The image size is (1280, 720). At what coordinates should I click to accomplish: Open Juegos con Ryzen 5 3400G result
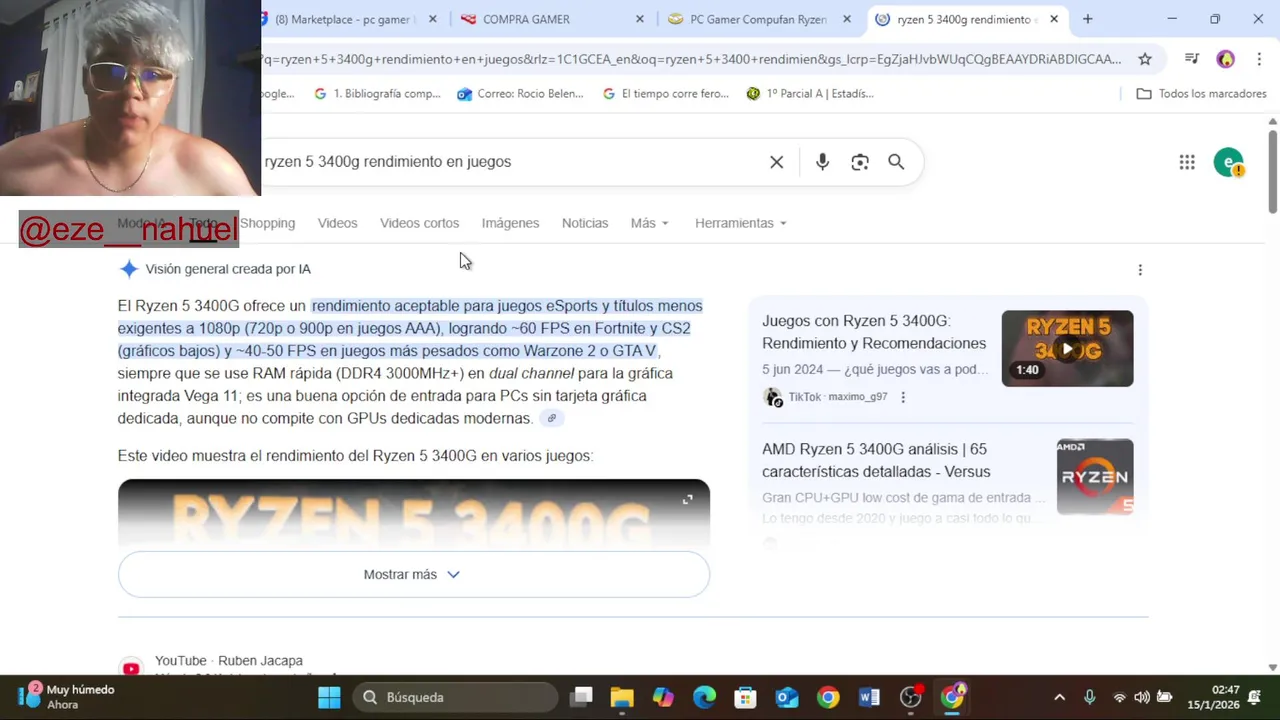pos(874,332)
